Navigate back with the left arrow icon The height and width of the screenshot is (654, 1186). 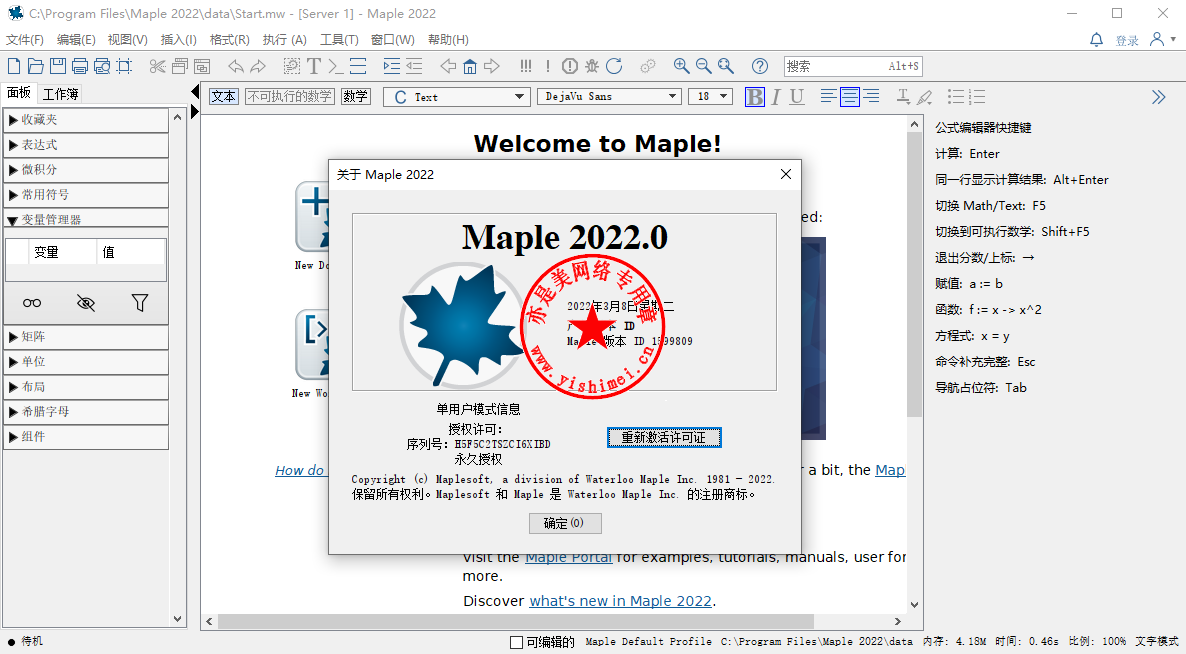448,67
